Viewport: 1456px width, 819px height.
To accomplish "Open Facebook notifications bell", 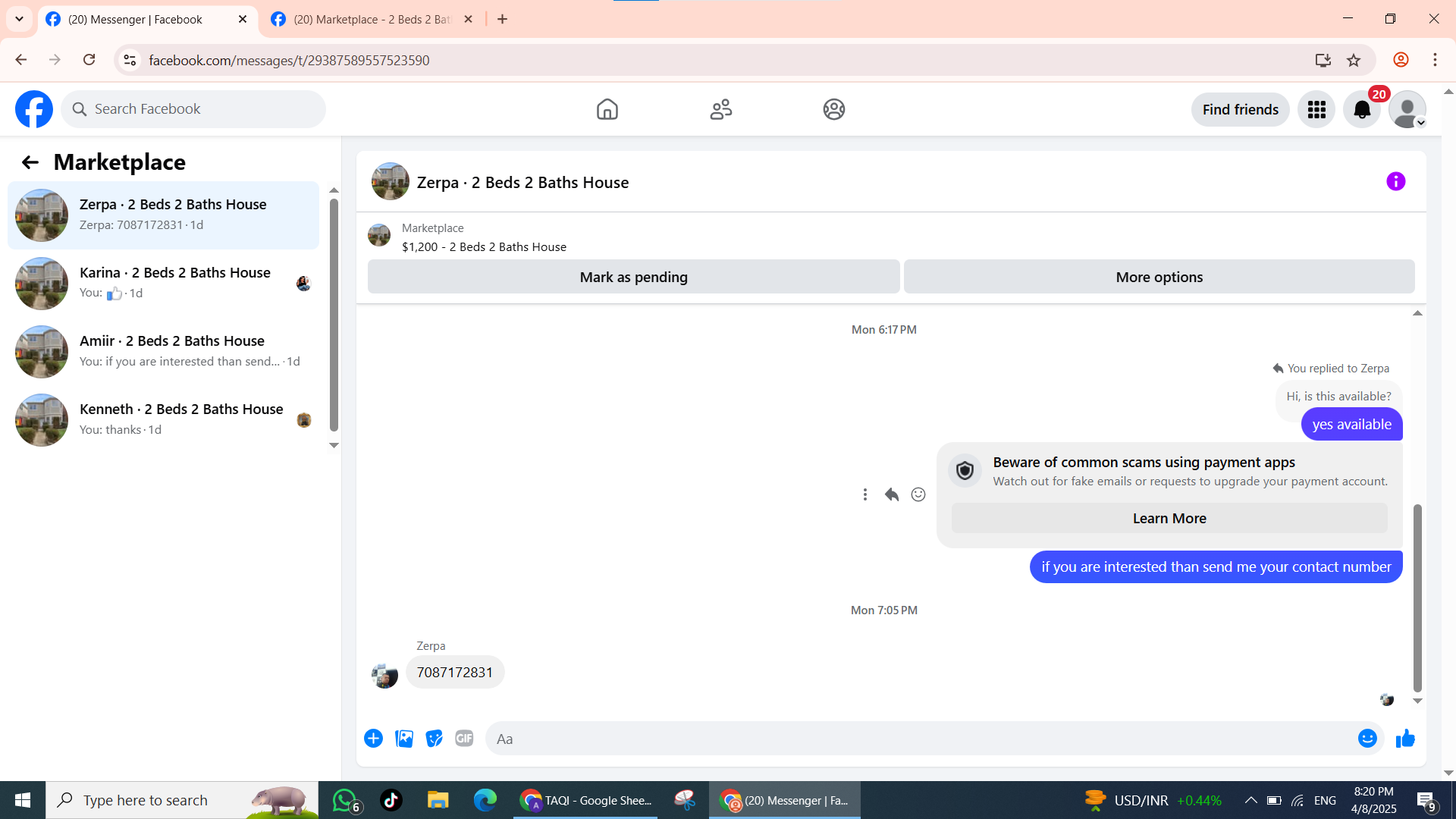I will [x=1362, y=110].
